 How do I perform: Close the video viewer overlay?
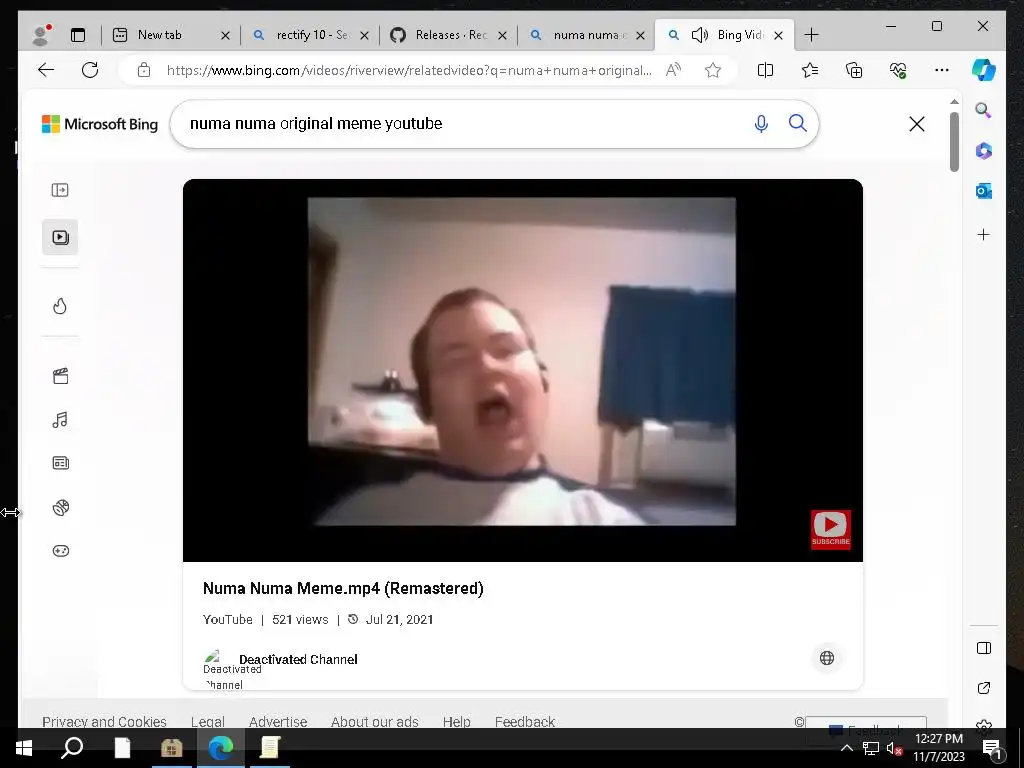(917, 124)
